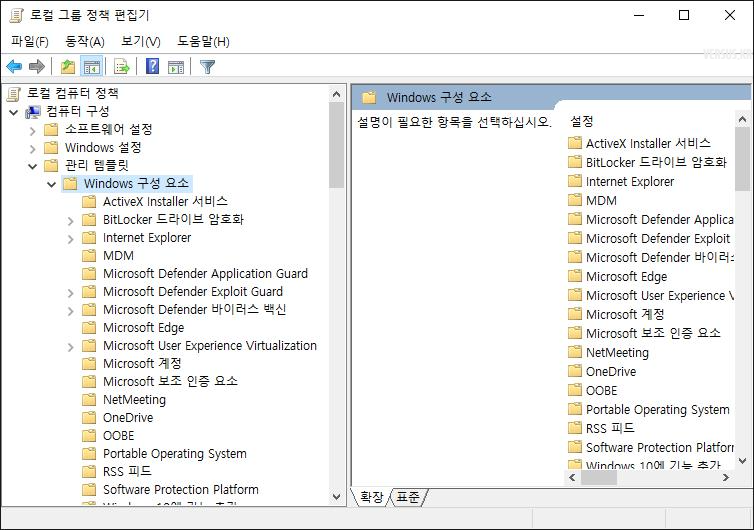The height and width of the screenshot is (530, 754).
Task: Select RSS 피드 in left tree
Action: coord(127,471)
